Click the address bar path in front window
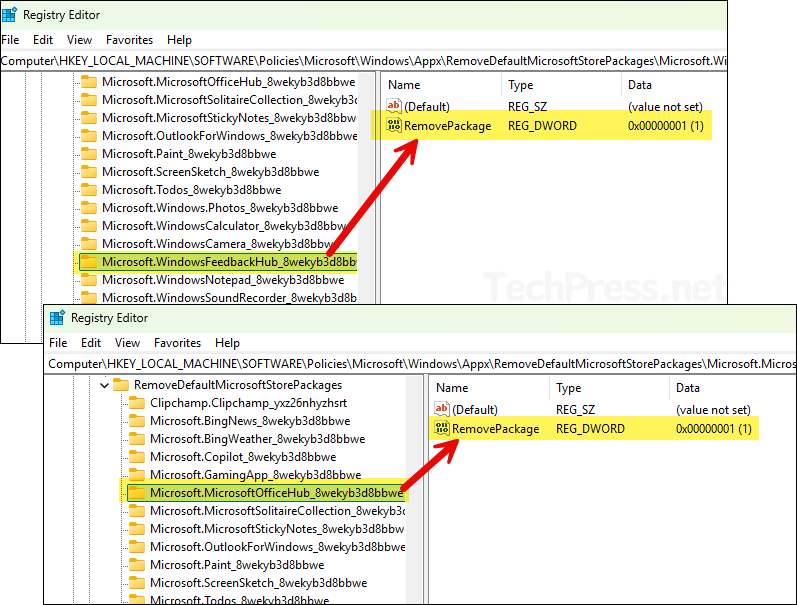797x605 pixels. point(422,364)
